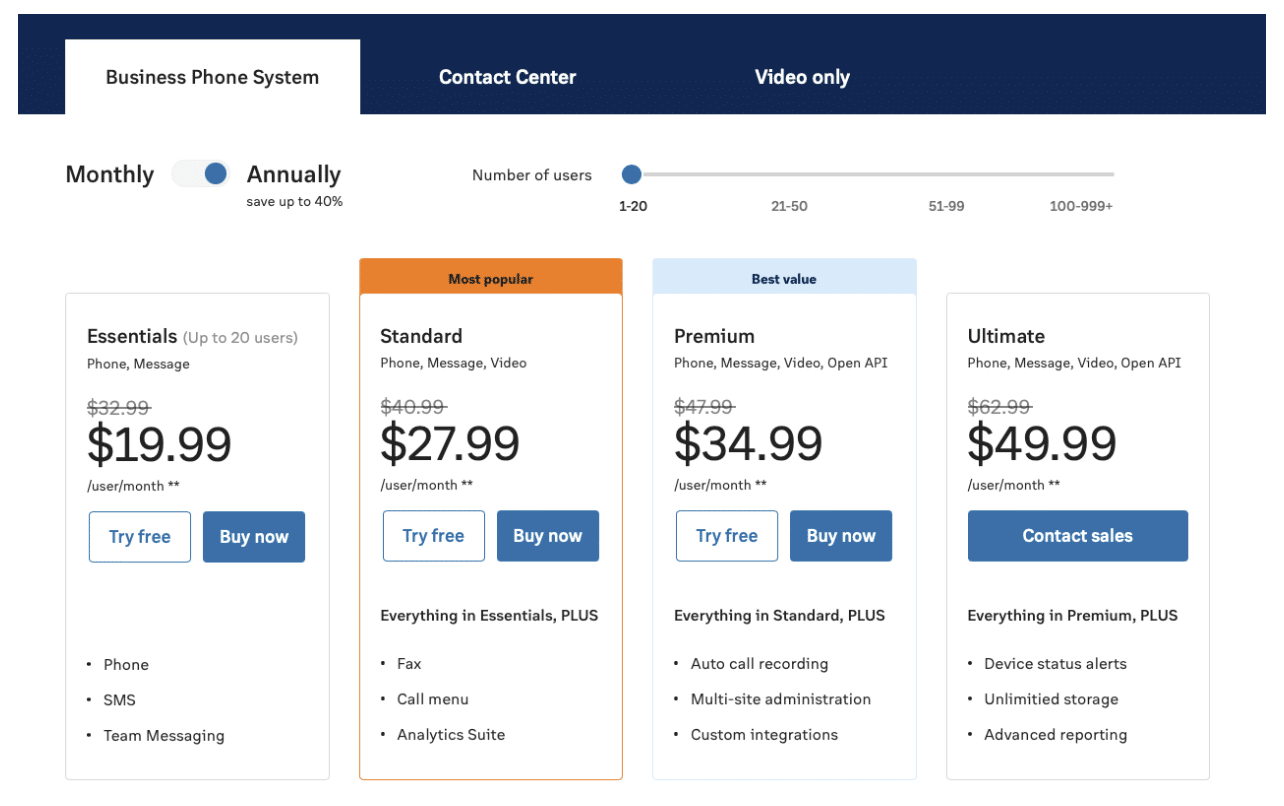Screen dimensions: 1284x806
Task: Select the 21-50 users range
Action: click(x=789, y=206)
